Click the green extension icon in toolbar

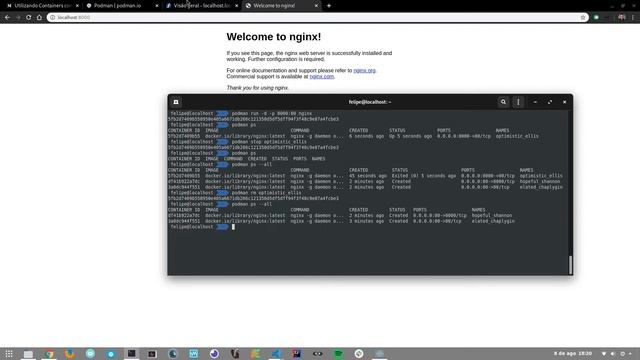tap(596, 18)
